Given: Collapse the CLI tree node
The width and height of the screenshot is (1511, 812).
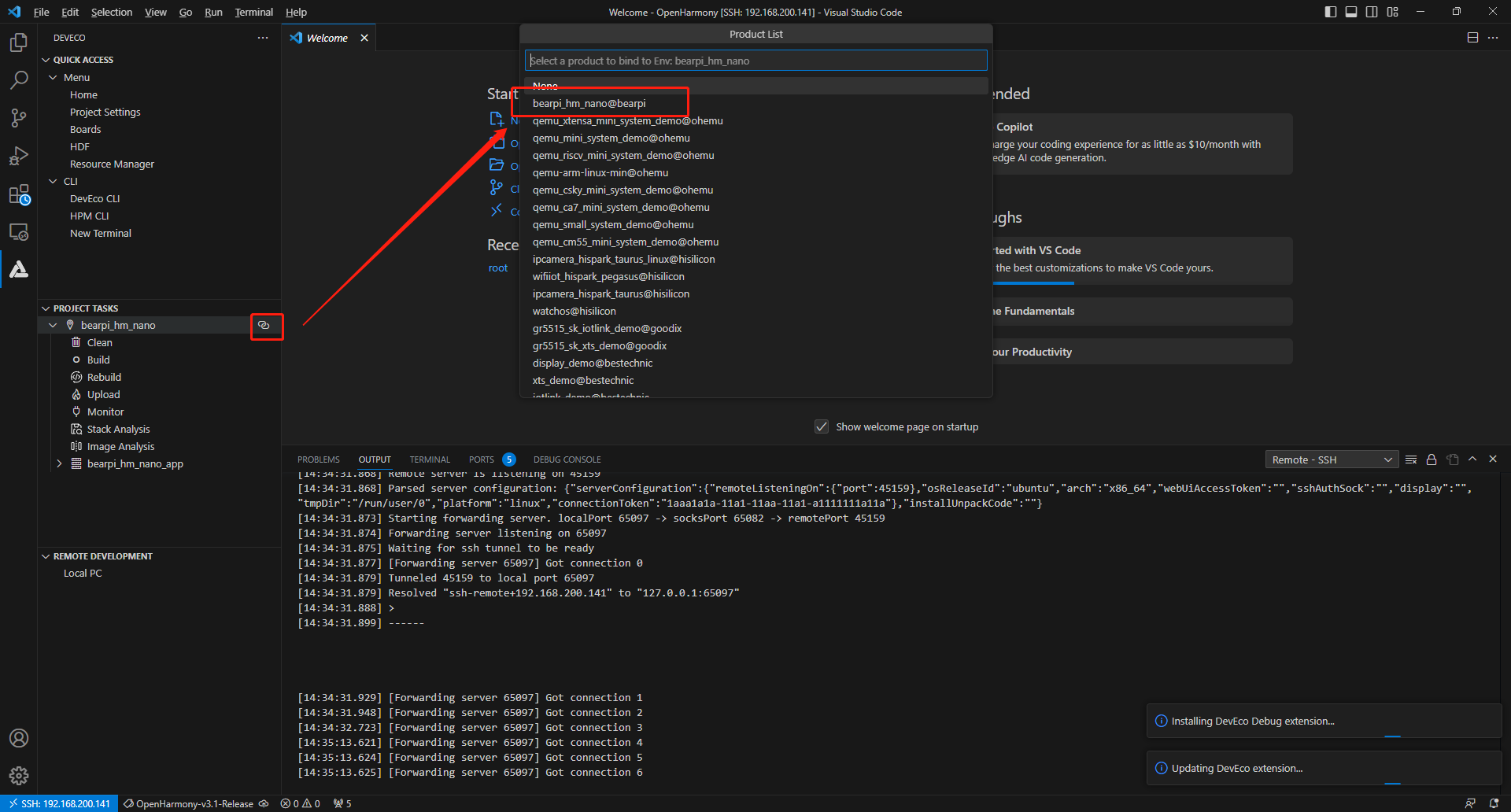Looking at the screenshot, I should coord(53,181).
